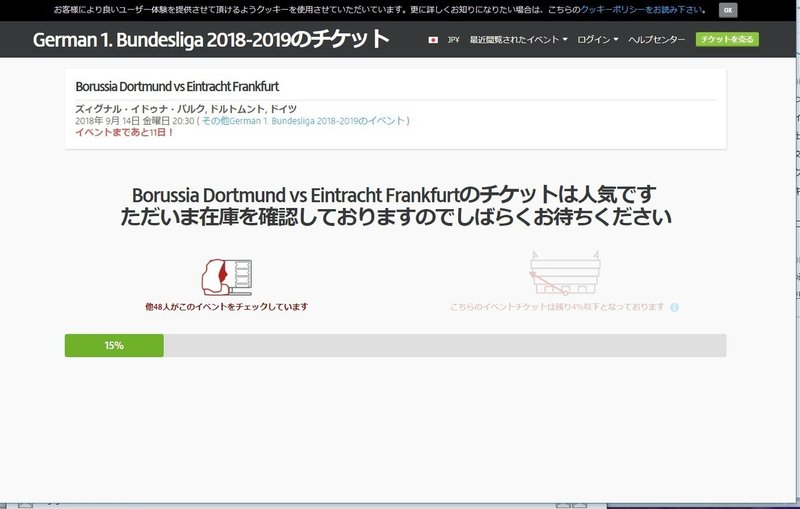Click the faded stadium tickets-remaining icon
The width and height of the screenshot is (800, 509).
[564, 273]
